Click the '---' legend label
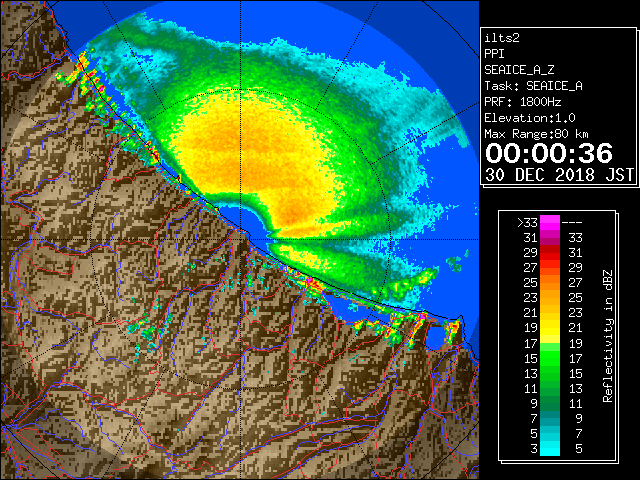This screenshot has width=640, height=480. [x=572, y=223]
